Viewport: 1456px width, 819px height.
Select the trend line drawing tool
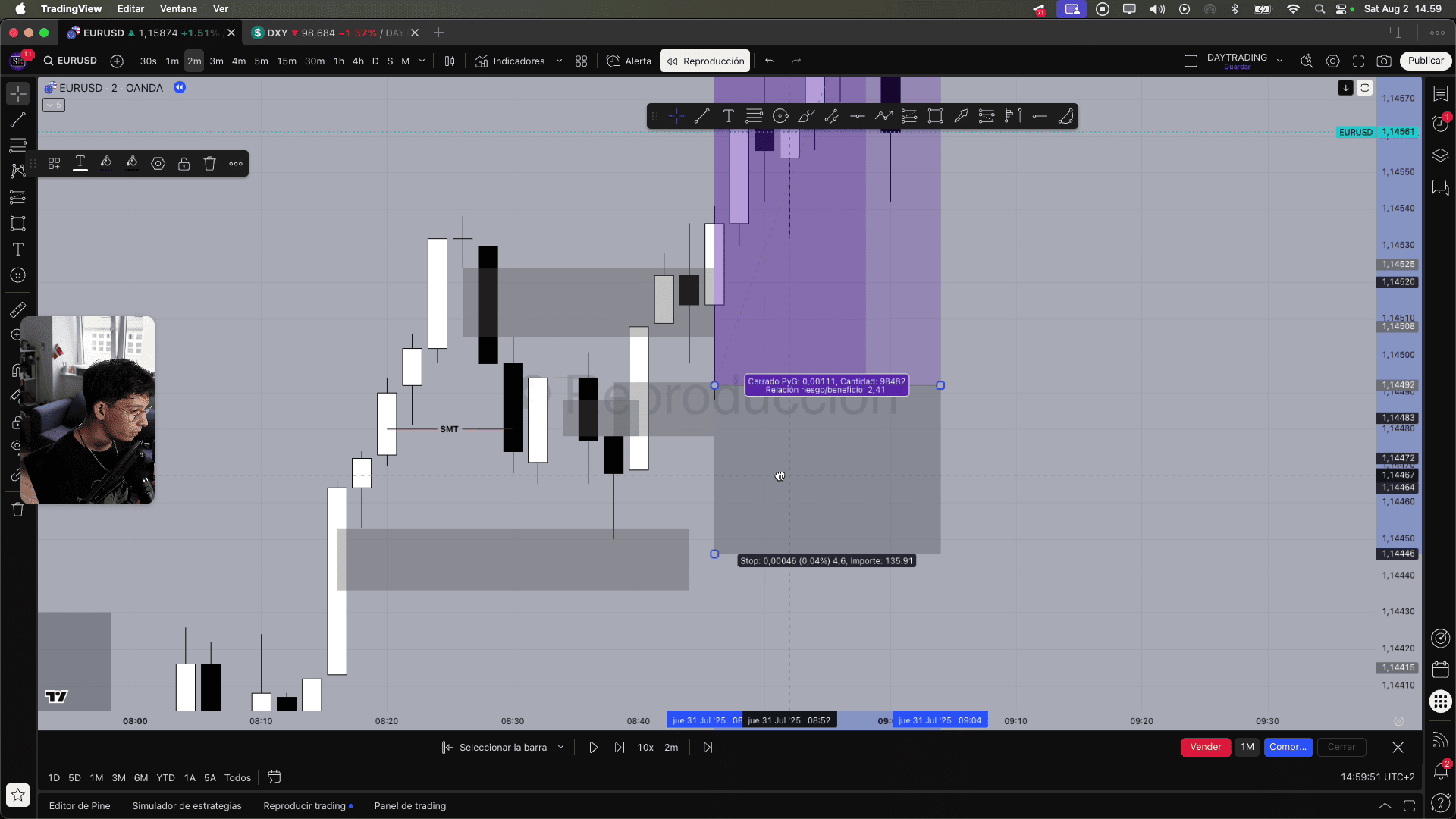click(x=18, y=120)
